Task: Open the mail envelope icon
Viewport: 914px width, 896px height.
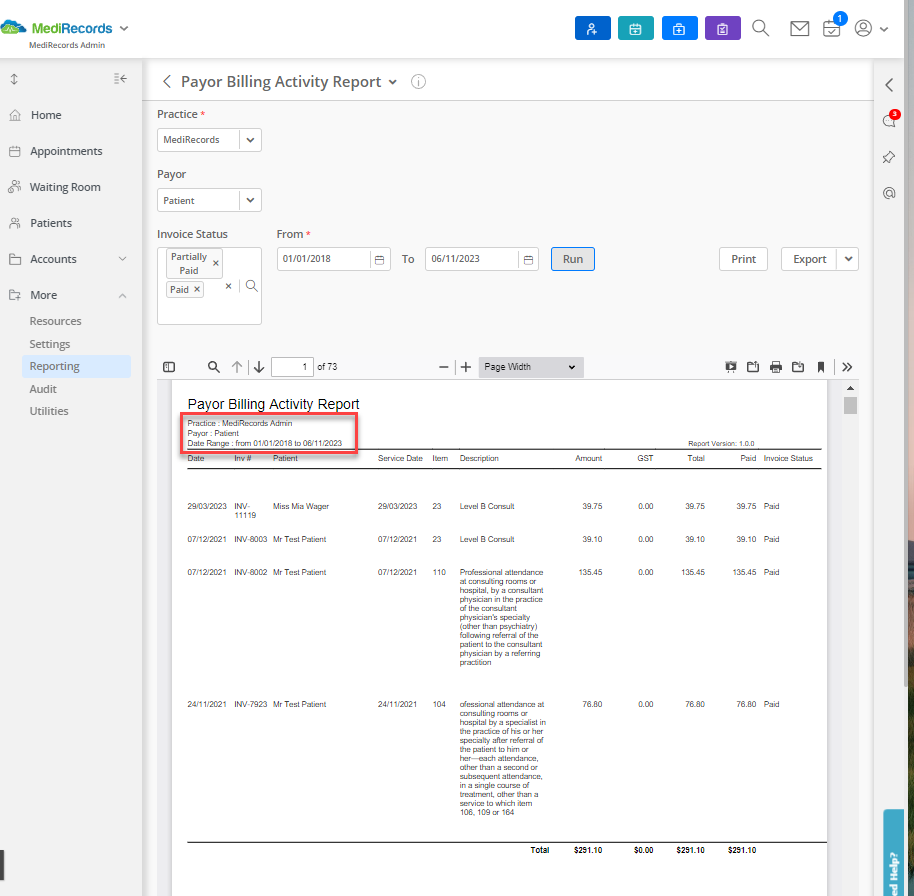Action: 799,28
